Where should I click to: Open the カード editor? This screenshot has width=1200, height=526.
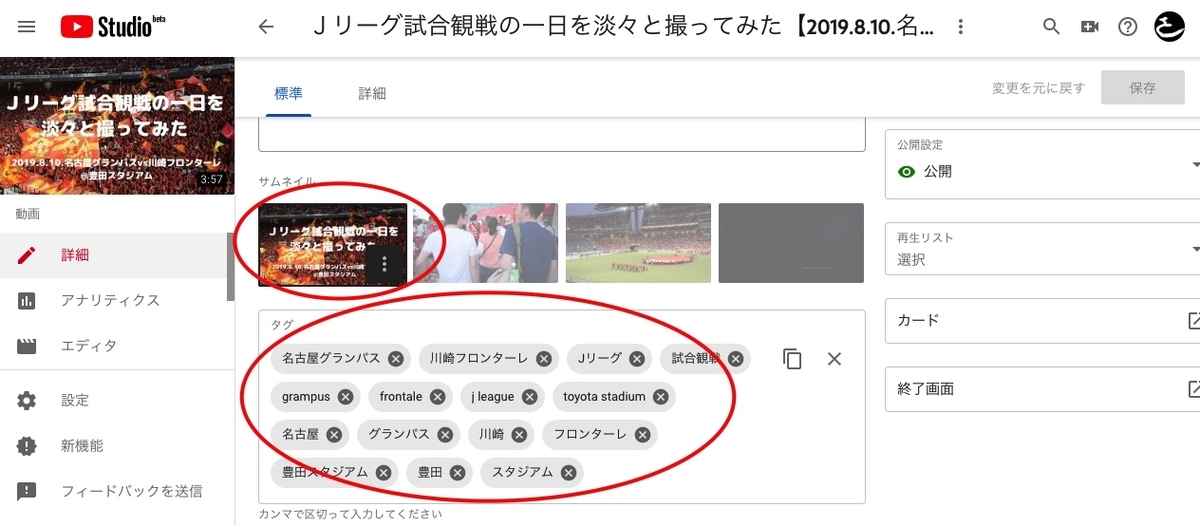coord(1043,321)
